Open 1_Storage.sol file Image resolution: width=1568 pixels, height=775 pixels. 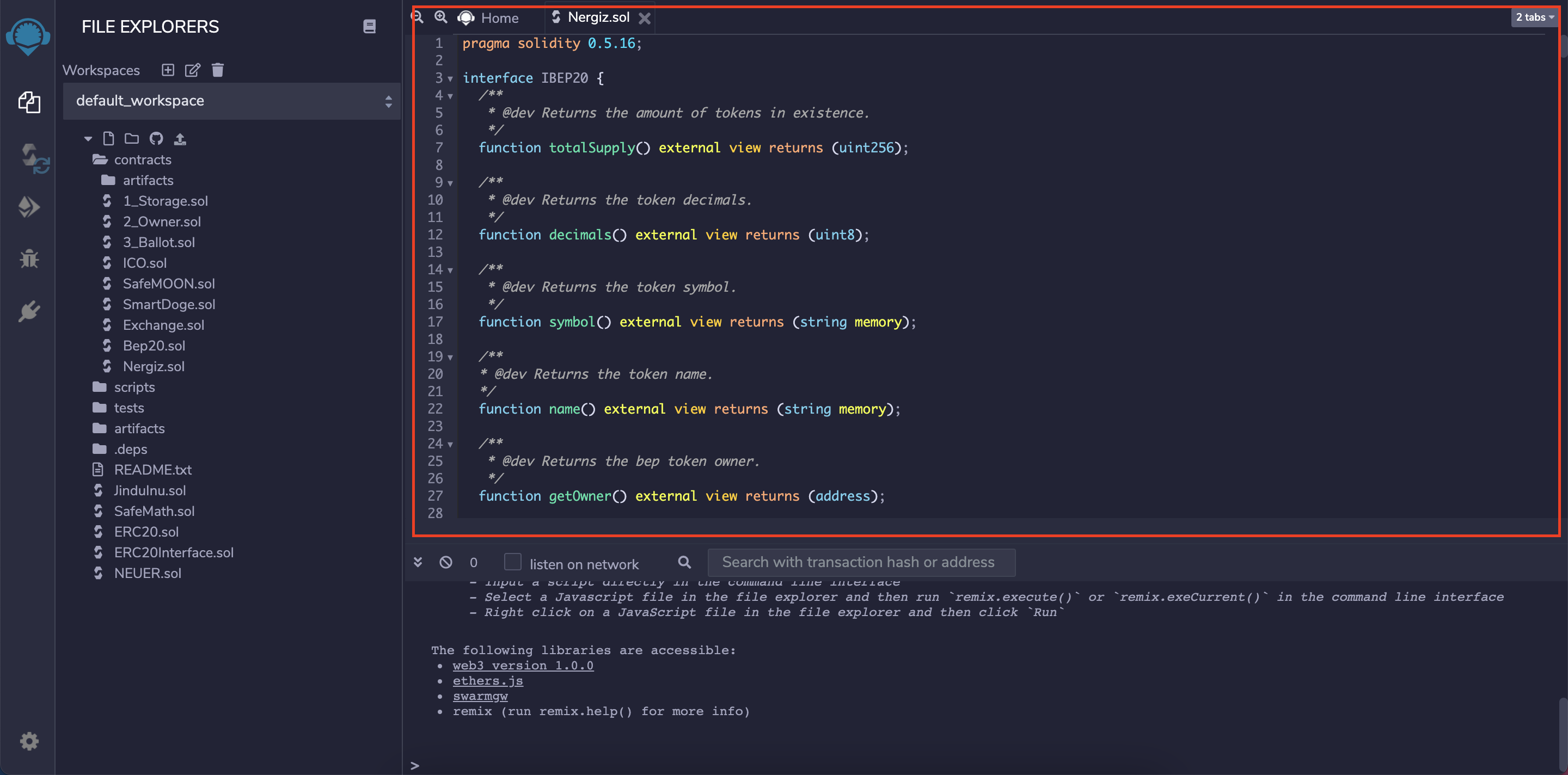(155, 201)
